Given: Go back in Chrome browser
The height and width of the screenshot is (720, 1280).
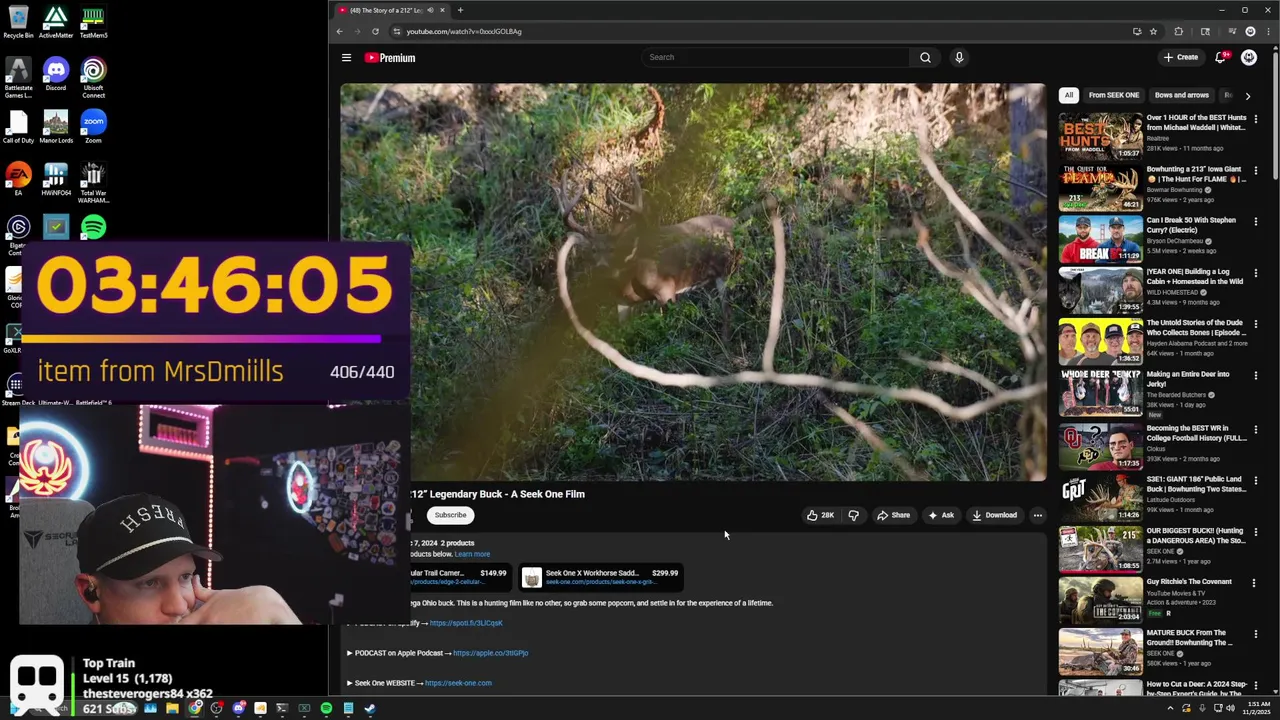Looking at the screenshot, I should pos(339,31).
